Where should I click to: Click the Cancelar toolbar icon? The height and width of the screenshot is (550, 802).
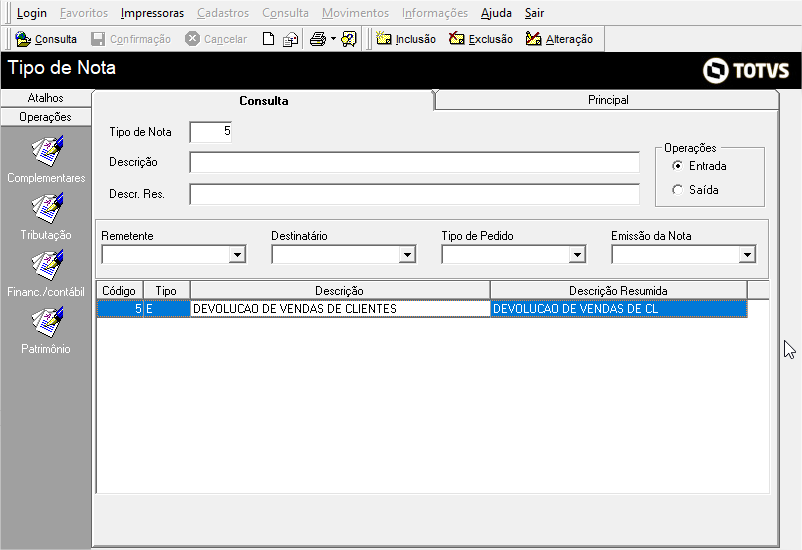192,39
